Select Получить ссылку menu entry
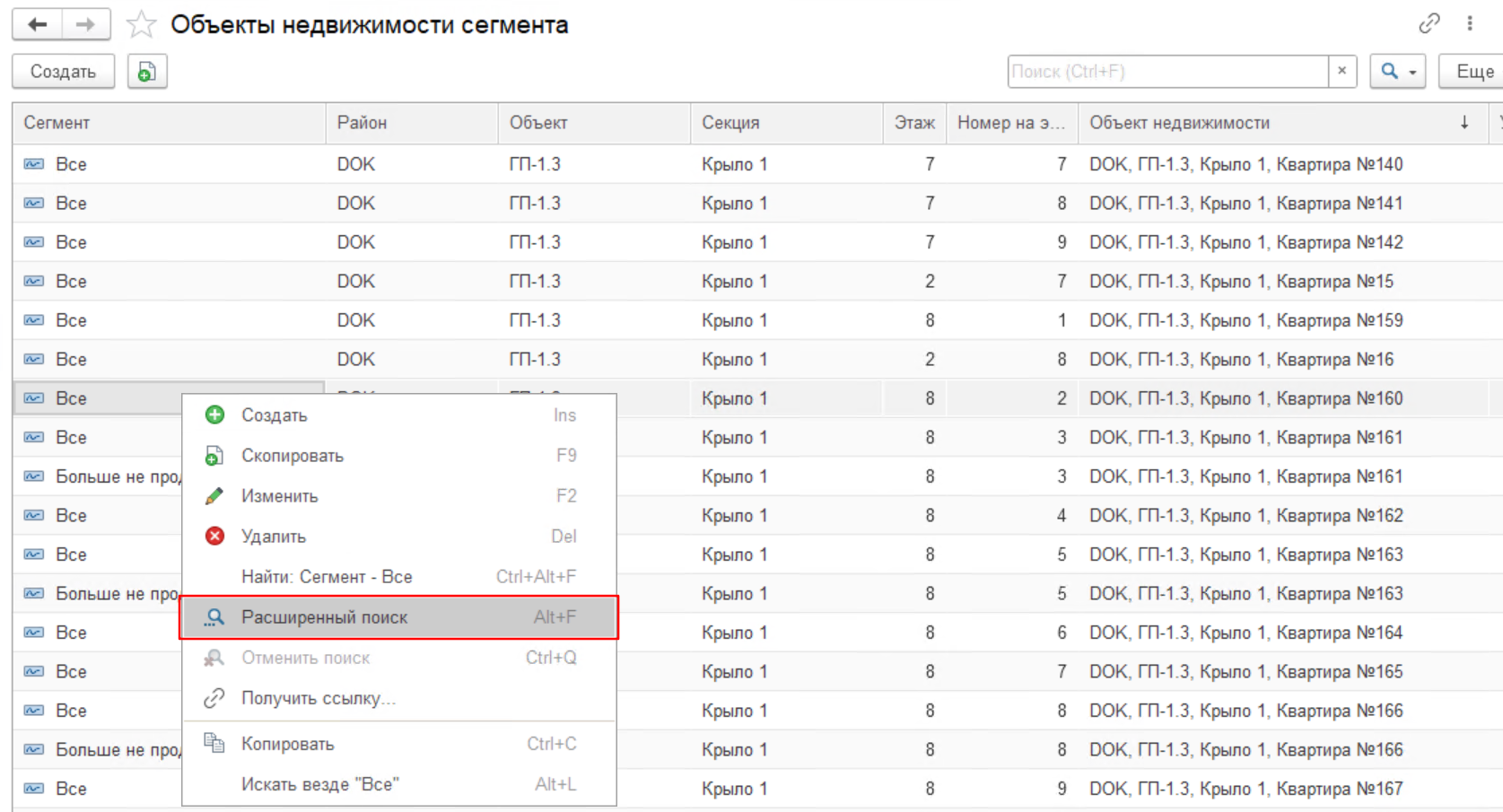The height and width of the screenshot is (812, 1503). [x=318, y=698]
